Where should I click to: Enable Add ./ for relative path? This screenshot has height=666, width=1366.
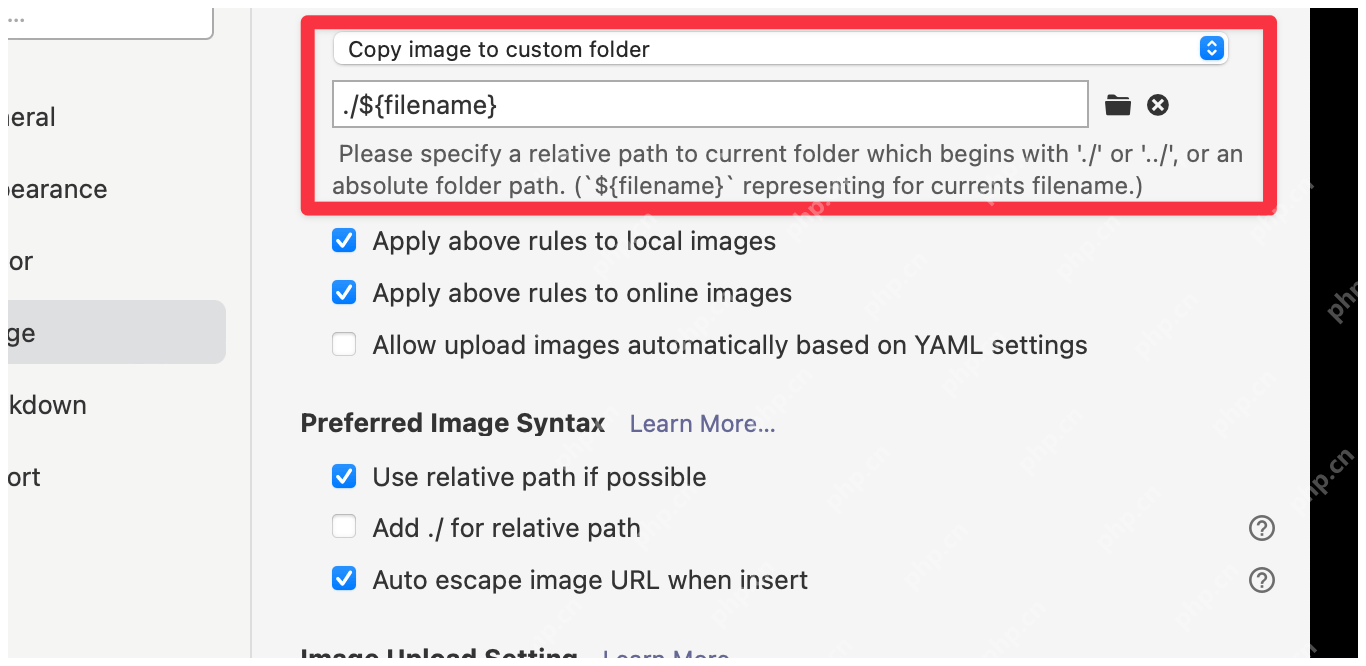click(344, 527)
